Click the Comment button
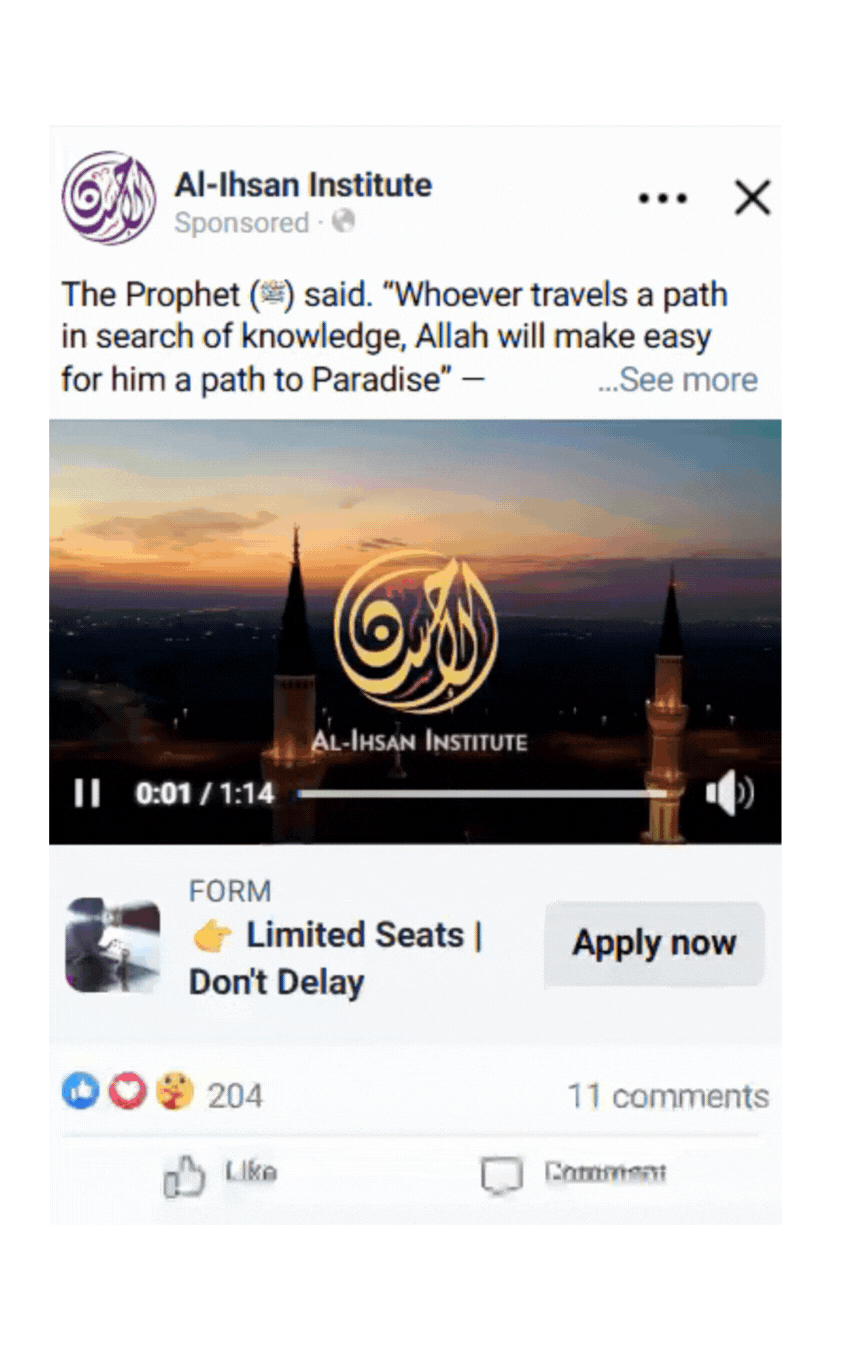 click(x=573, y=1175)
